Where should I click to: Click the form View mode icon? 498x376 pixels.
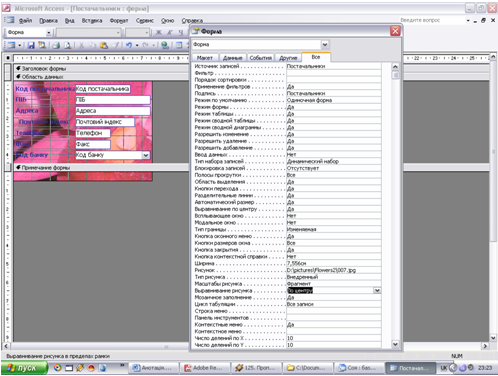11,45
